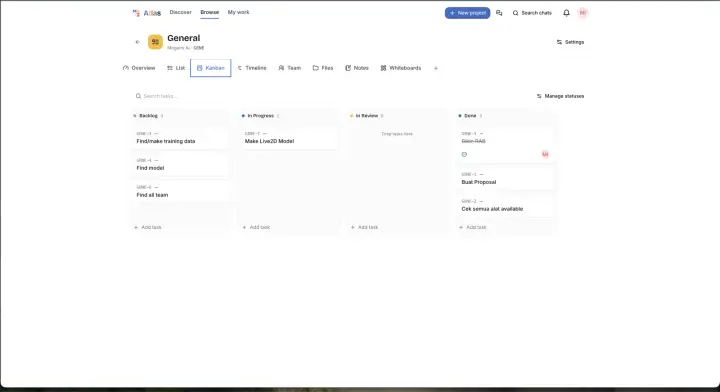Open Manage statuses

560,96
